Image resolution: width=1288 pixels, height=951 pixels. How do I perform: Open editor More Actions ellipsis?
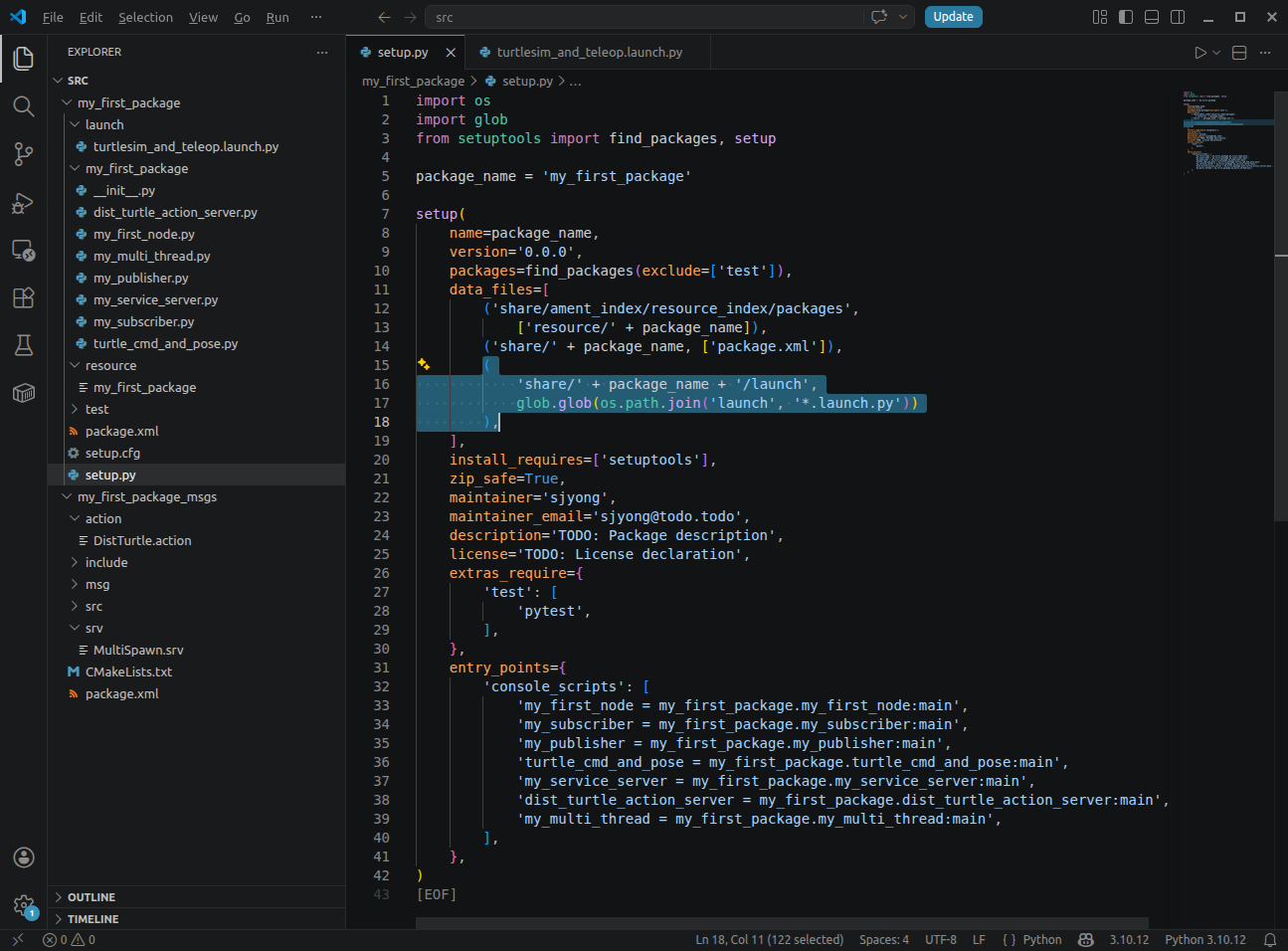click(1265, 53)
